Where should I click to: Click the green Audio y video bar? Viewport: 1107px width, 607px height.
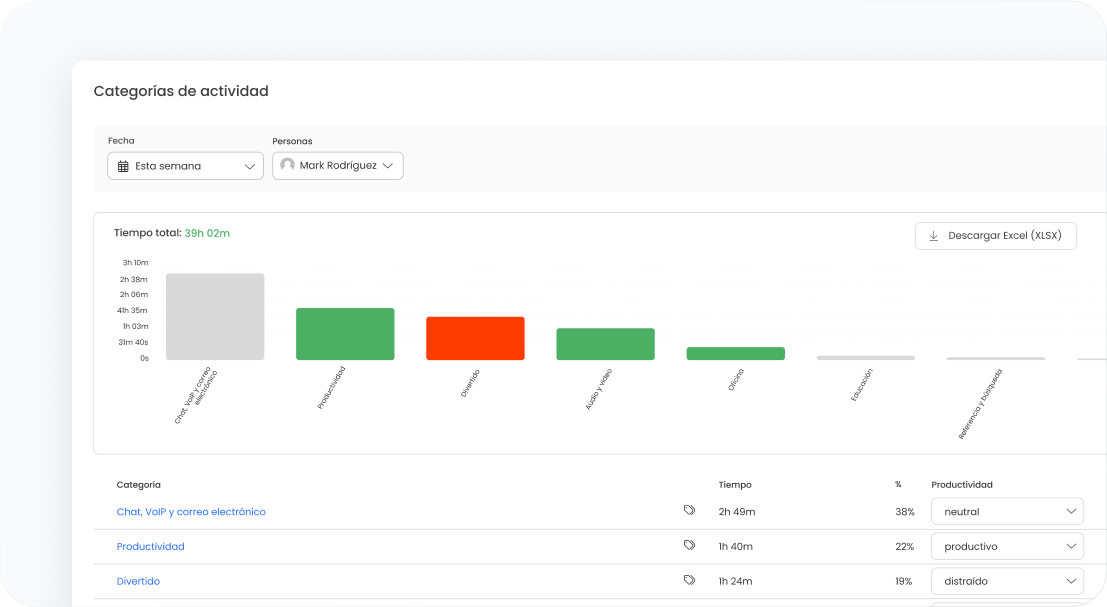605,344
